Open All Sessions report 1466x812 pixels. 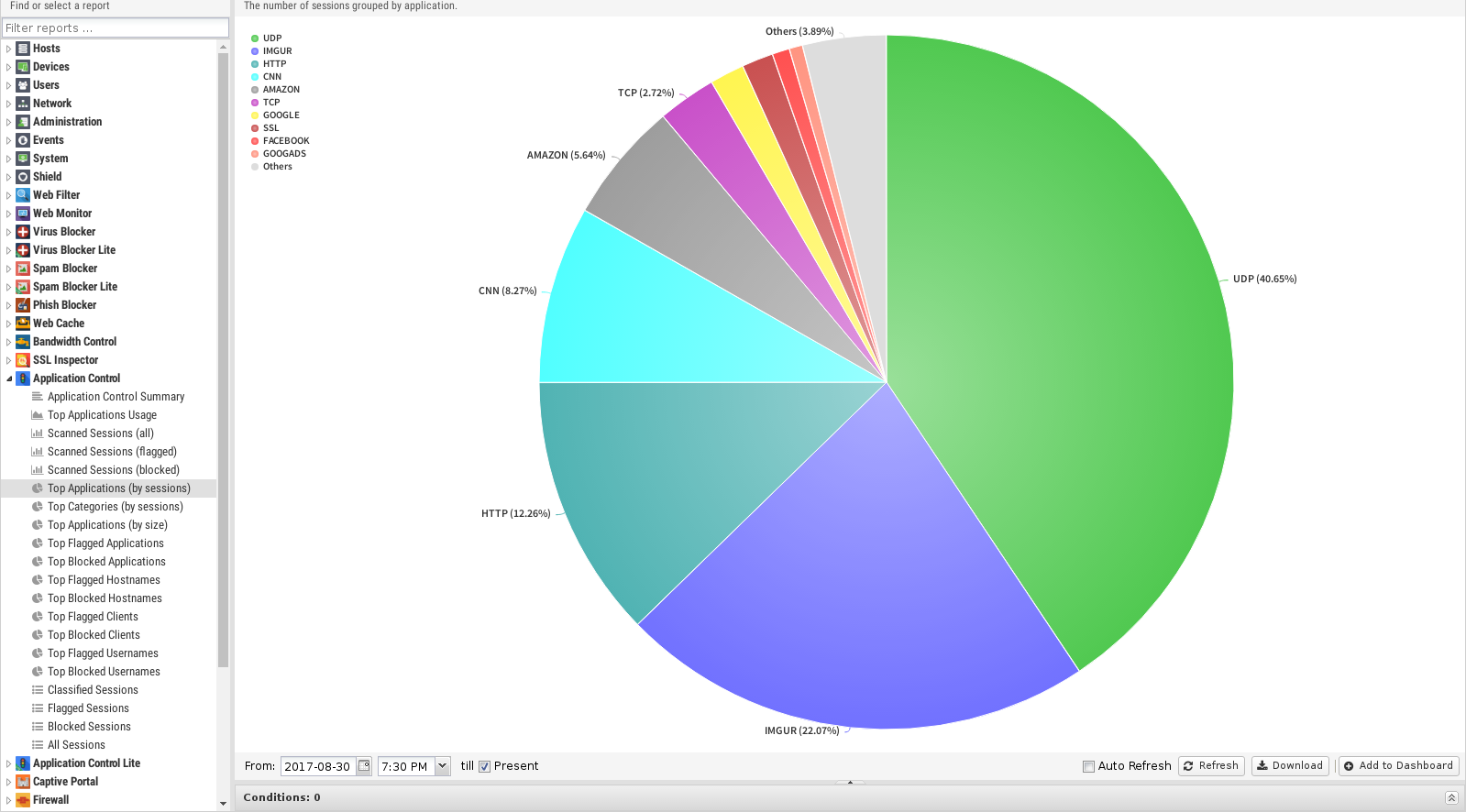click(76, 745)
